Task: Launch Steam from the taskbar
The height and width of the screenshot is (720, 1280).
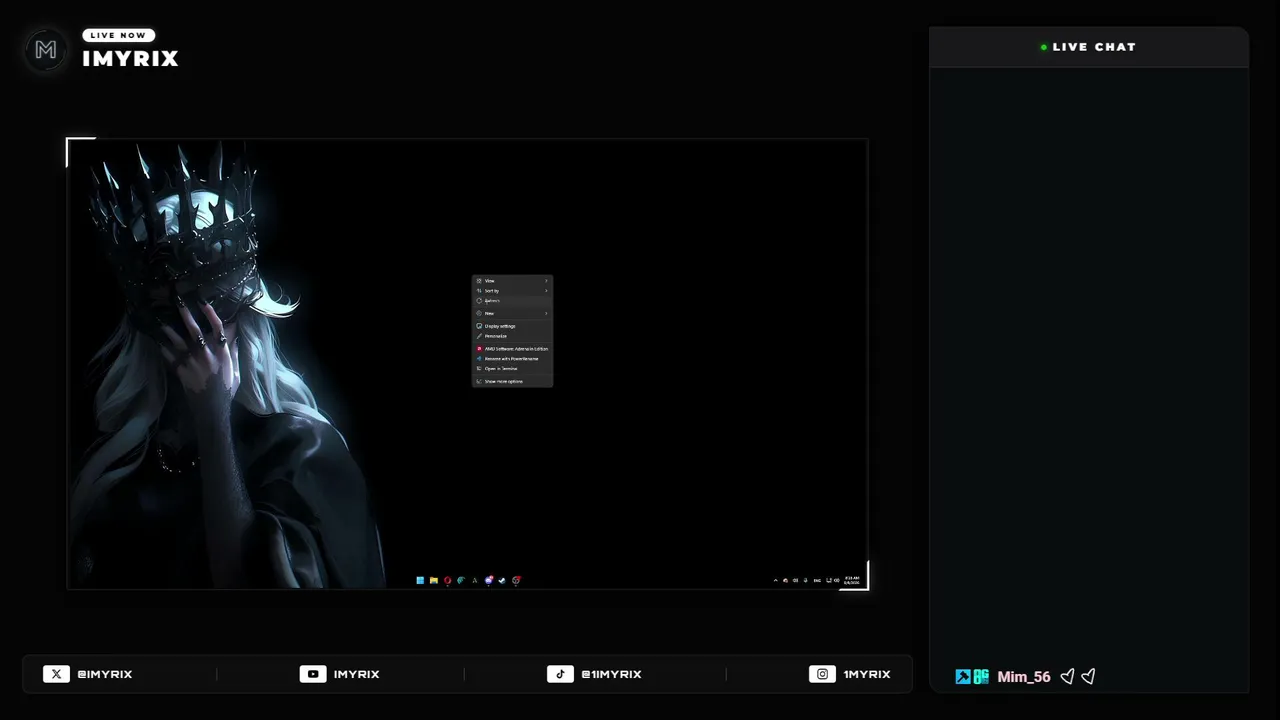Action: point(502,580)
